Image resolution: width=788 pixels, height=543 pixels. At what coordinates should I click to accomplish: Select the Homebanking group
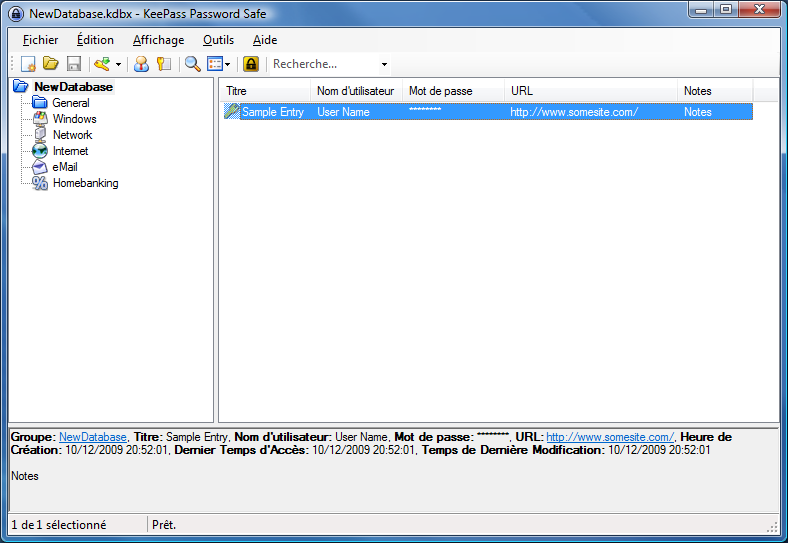click(x=85, y=183)
